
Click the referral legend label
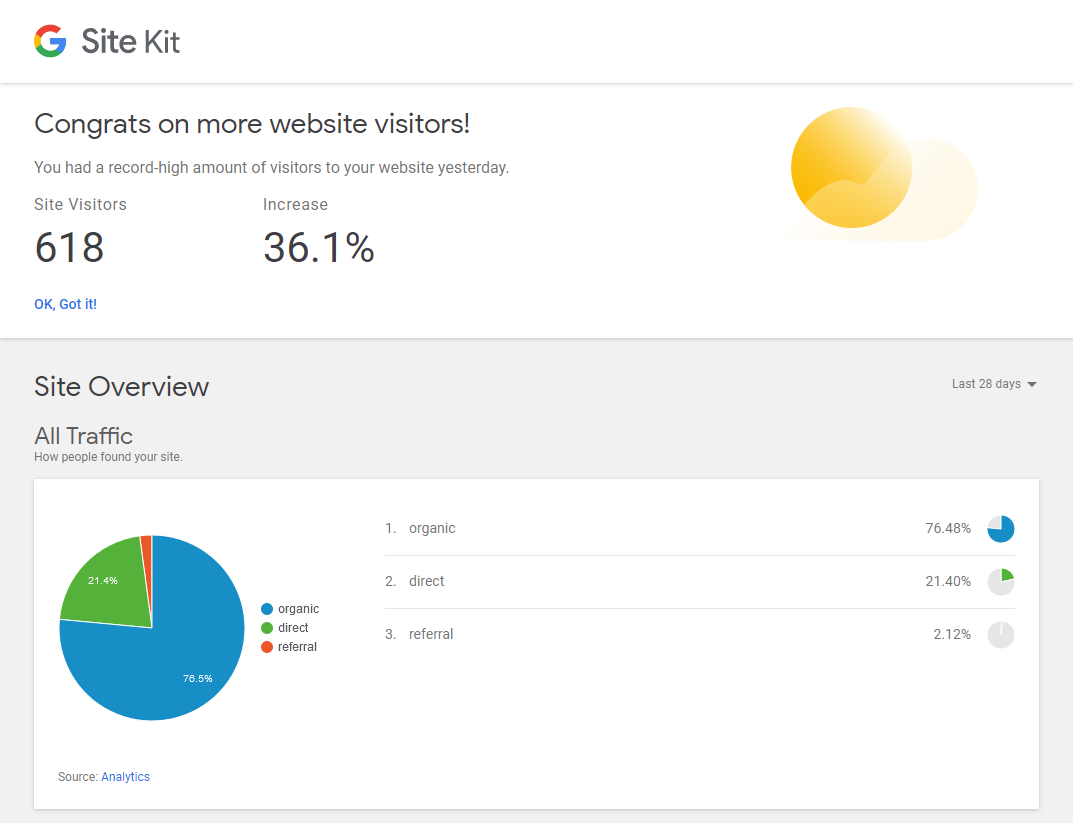pyautogui.click(x=297, y=647)
